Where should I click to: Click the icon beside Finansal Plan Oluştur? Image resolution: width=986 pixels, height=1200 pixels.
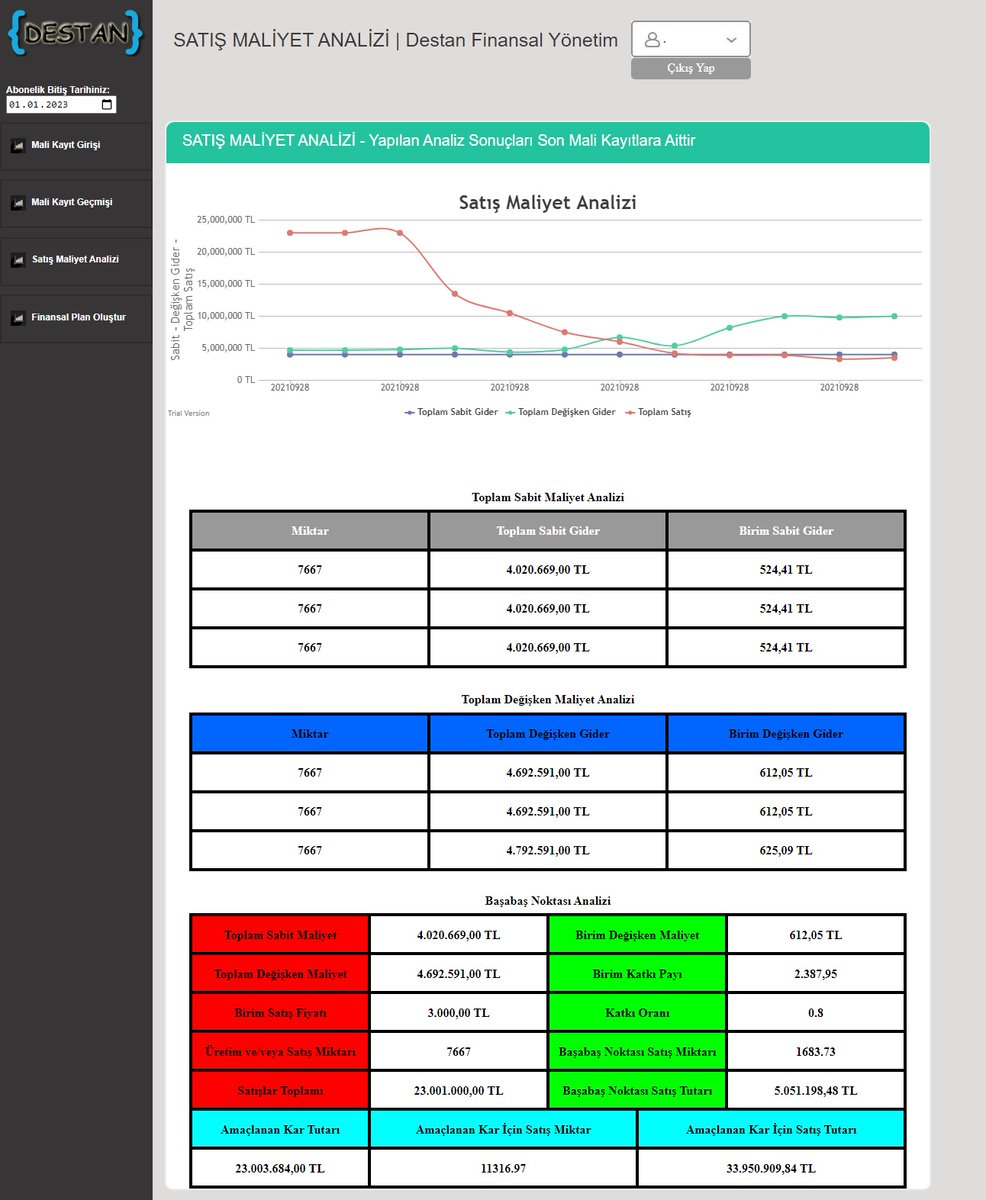[x=18, y=318]
